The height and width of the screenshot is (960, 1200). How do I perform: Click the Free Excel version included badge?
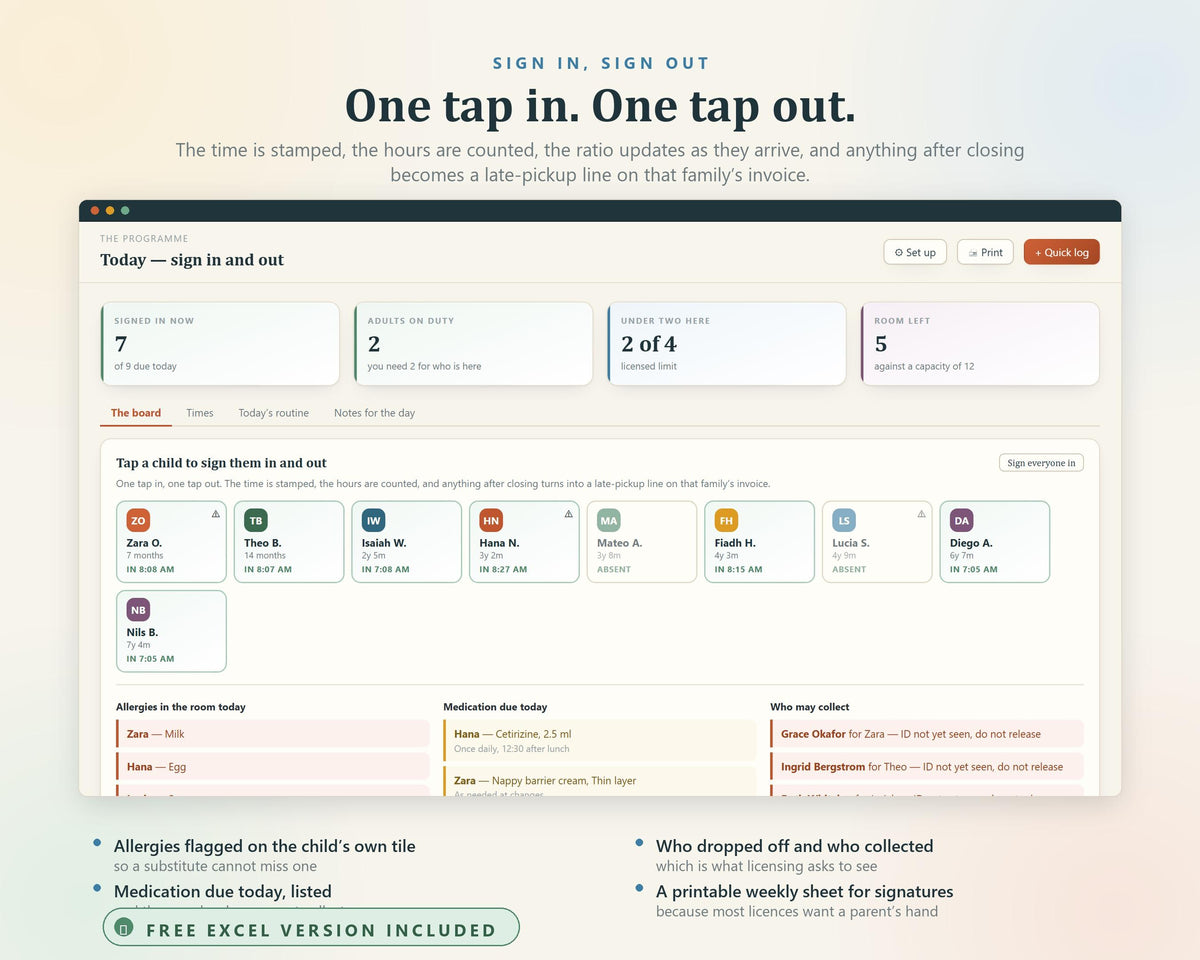pos(311,928)
